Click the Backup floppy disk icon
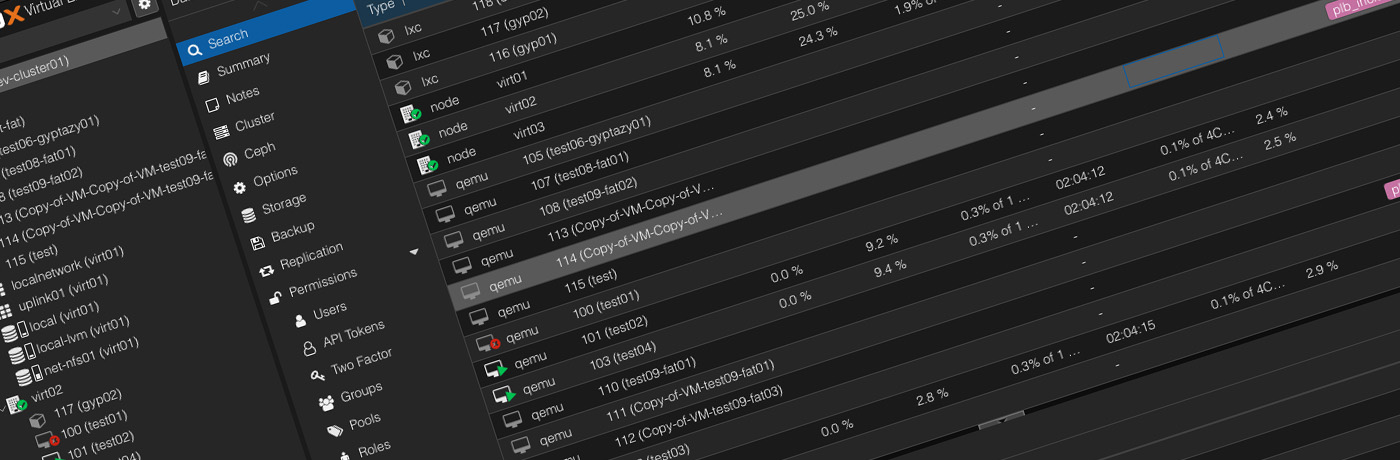 257,241
